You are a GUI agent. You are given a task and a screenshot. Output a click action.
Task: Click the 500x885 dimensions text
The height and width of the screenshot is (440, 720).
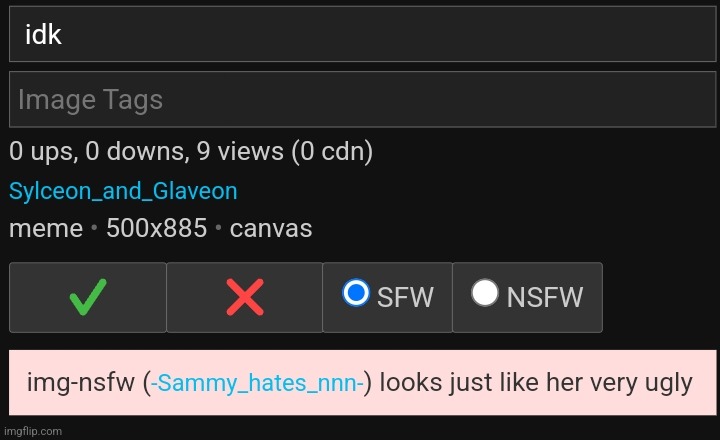click(157, 228)
